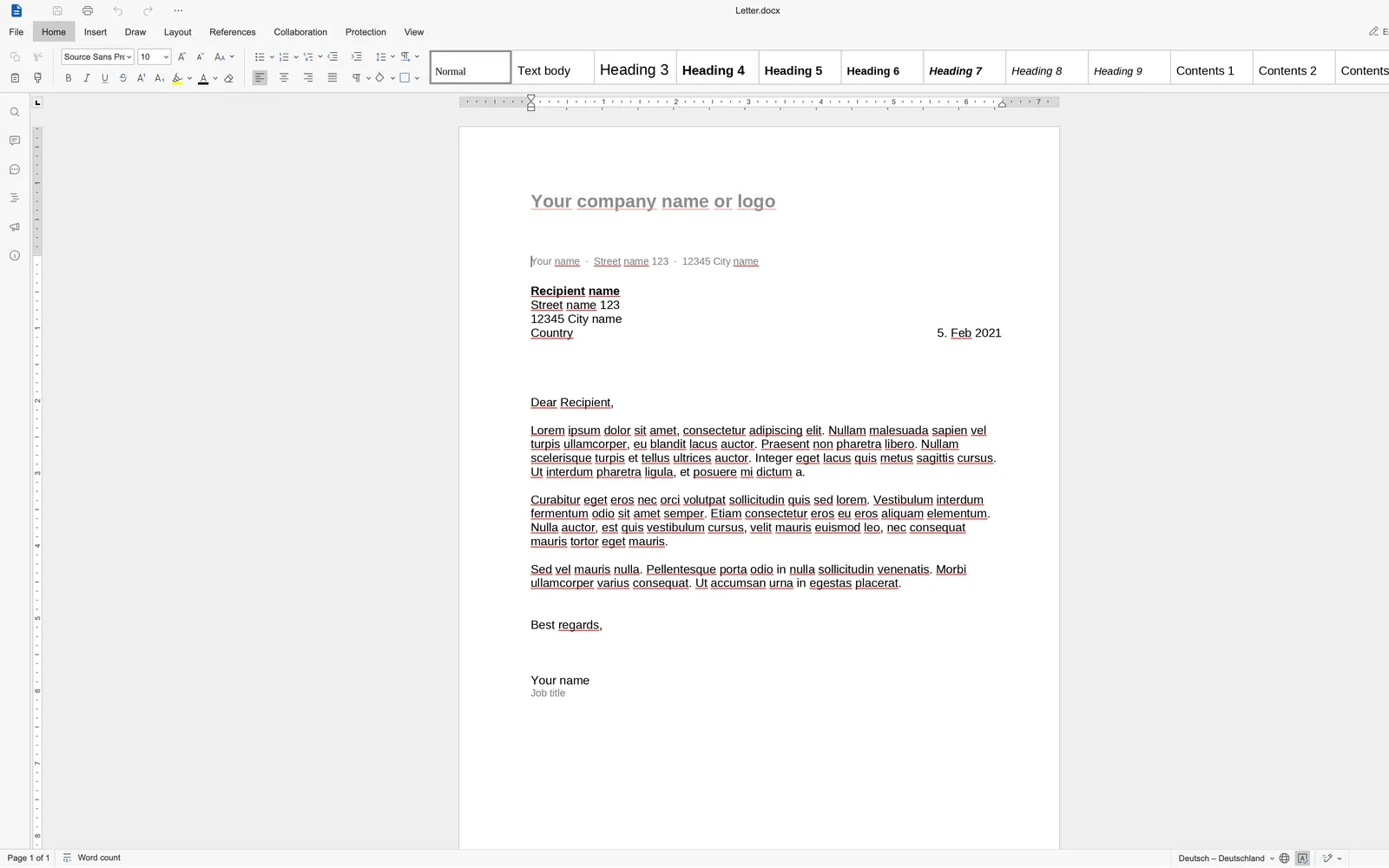Click the Print icon in the title bar
Image resolution: width=1389 pixels, height=868 pixels.
[88, 10]
